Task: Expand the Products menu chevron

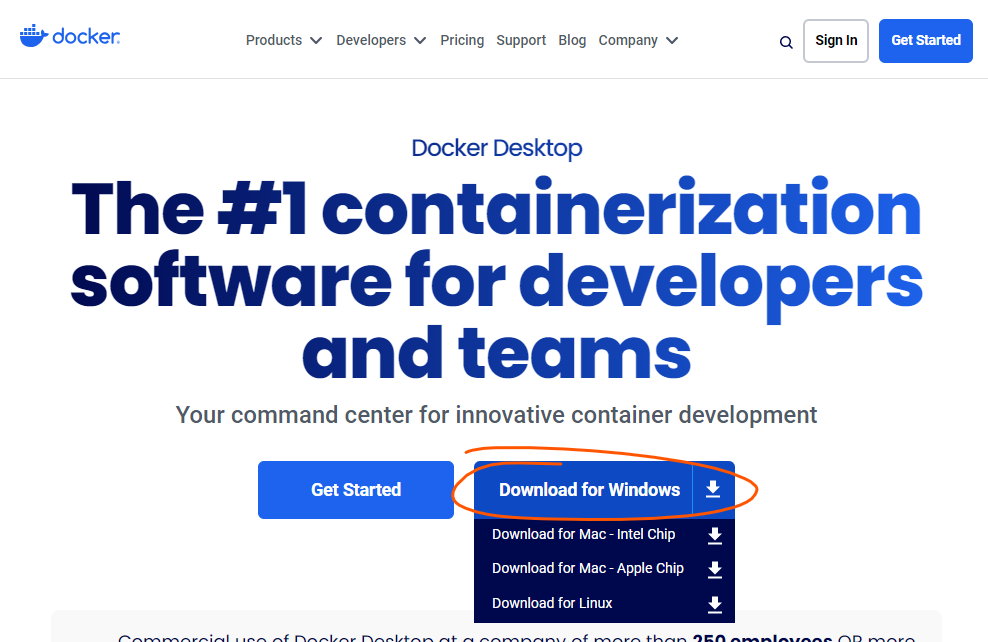Action: coord(316,41)
